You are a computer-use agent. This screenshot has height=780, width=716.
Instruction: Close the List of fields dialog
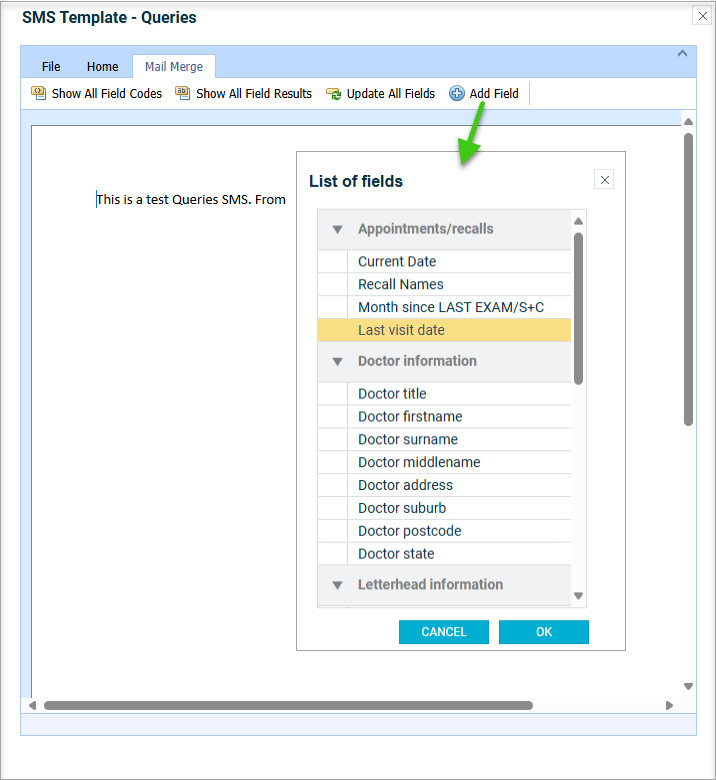tap(605, 180)
